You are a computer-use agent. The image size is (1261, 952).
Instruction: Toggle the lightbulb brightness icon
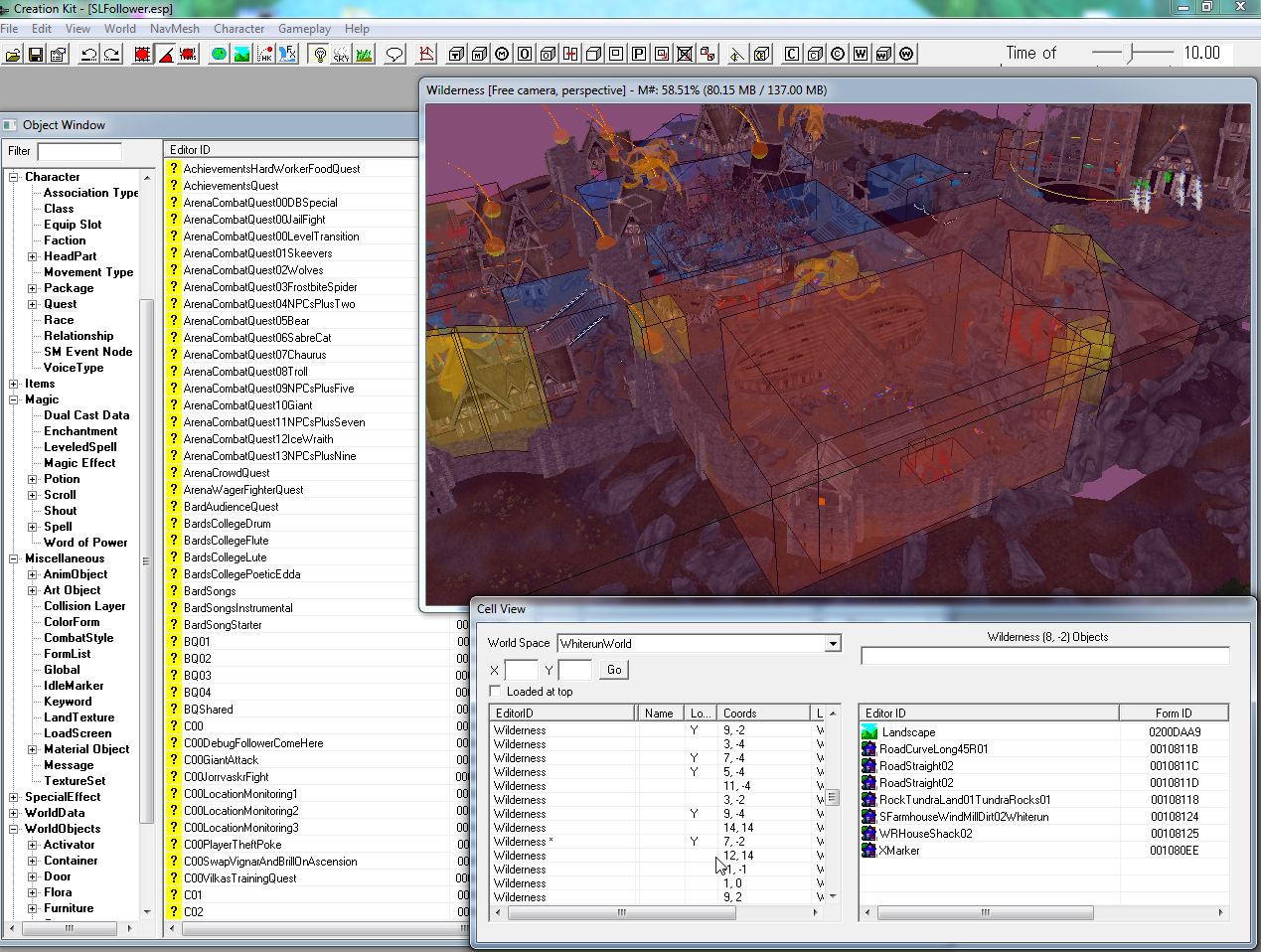coord(319,54)
